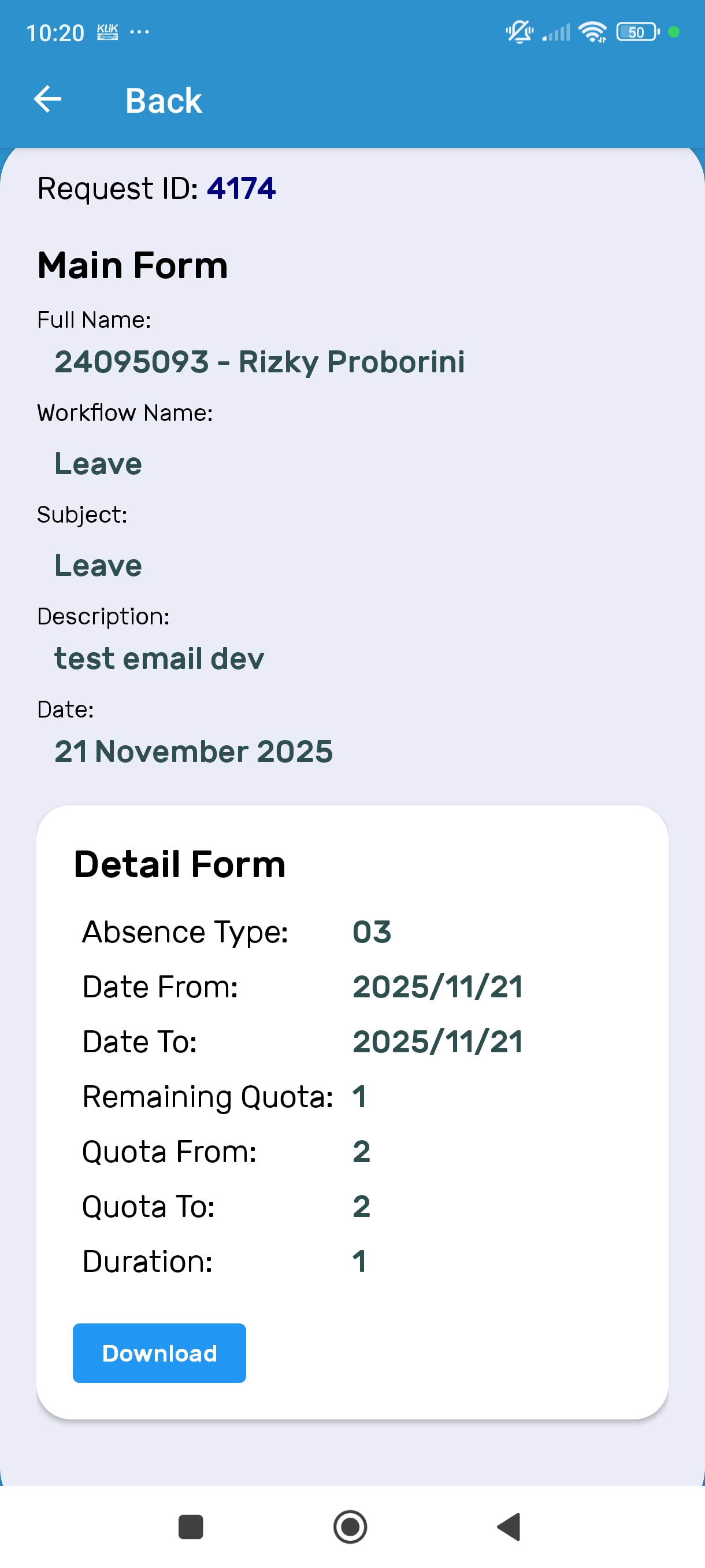Viewport: 705px width, 1568px height.
Task: Tap the three-dot notification overflow icon
Action: (139, 32)
